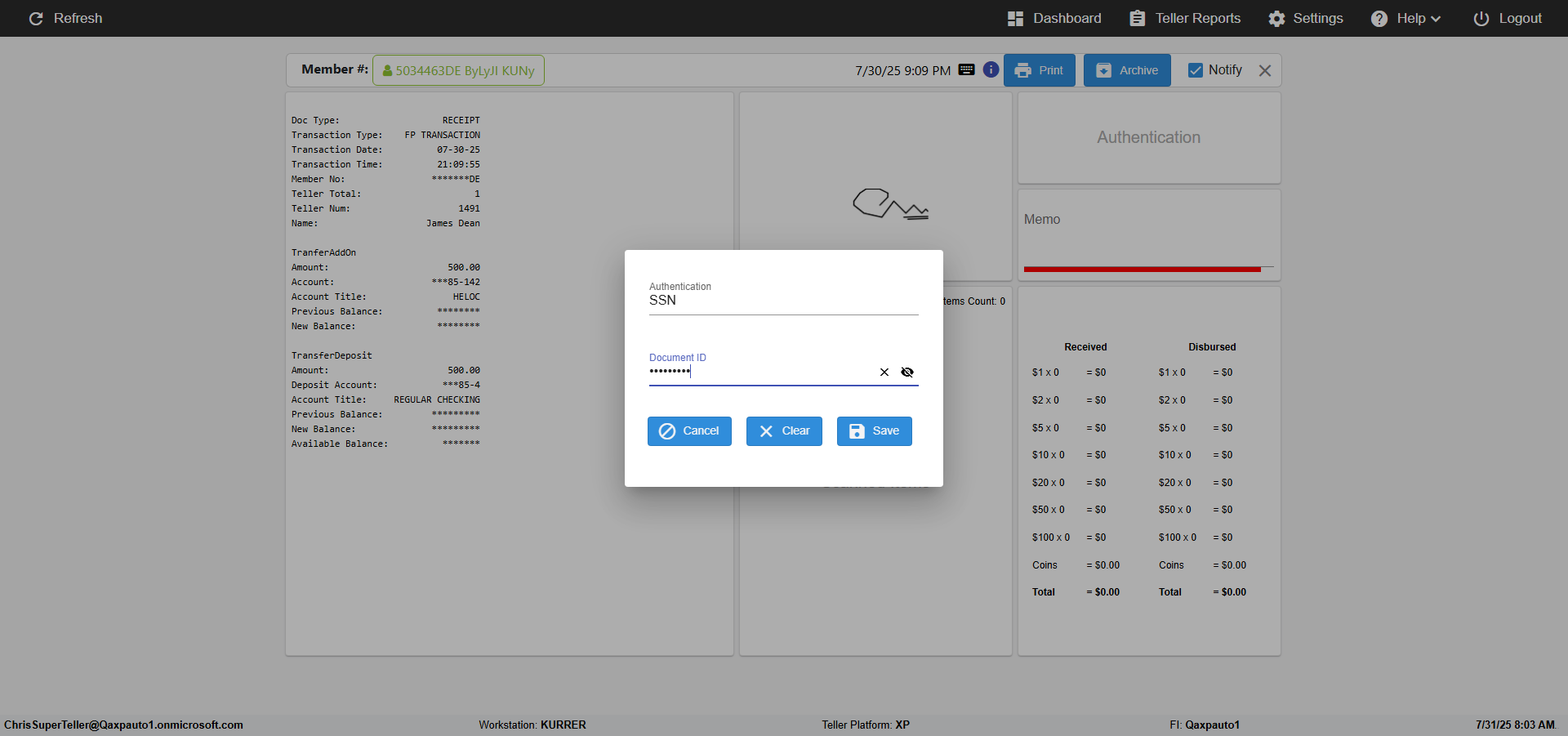Click Save in the authentication dialog

[x=874, y=431]
